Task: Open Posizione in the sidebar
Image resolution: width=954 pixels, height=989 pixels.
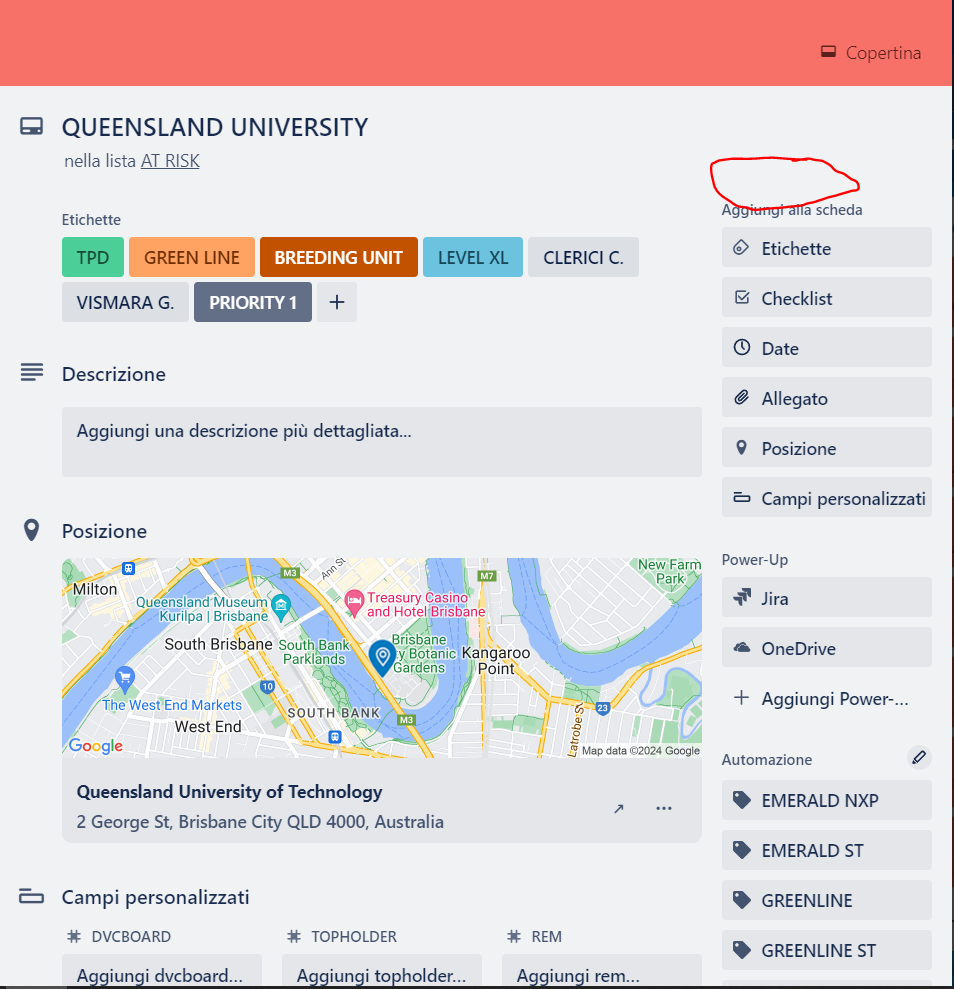Action: click(827, 448)
